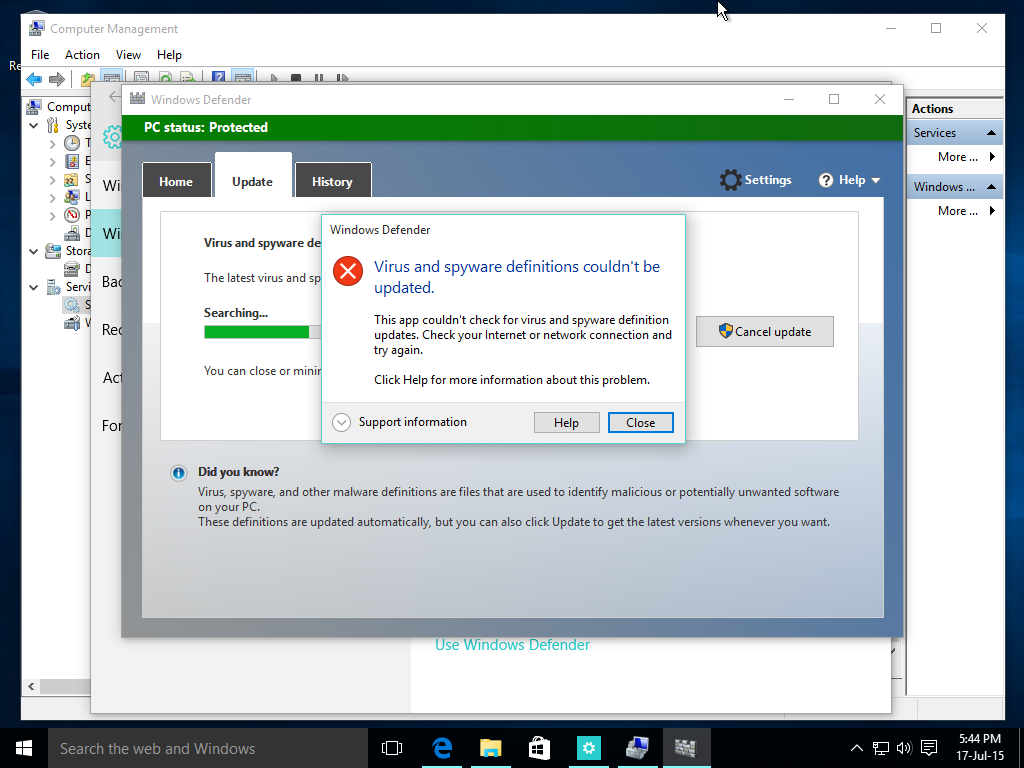Screen dimensions: 1024x768
Task: Open File Explorer from the taskbar
Action: coord(490,747)
